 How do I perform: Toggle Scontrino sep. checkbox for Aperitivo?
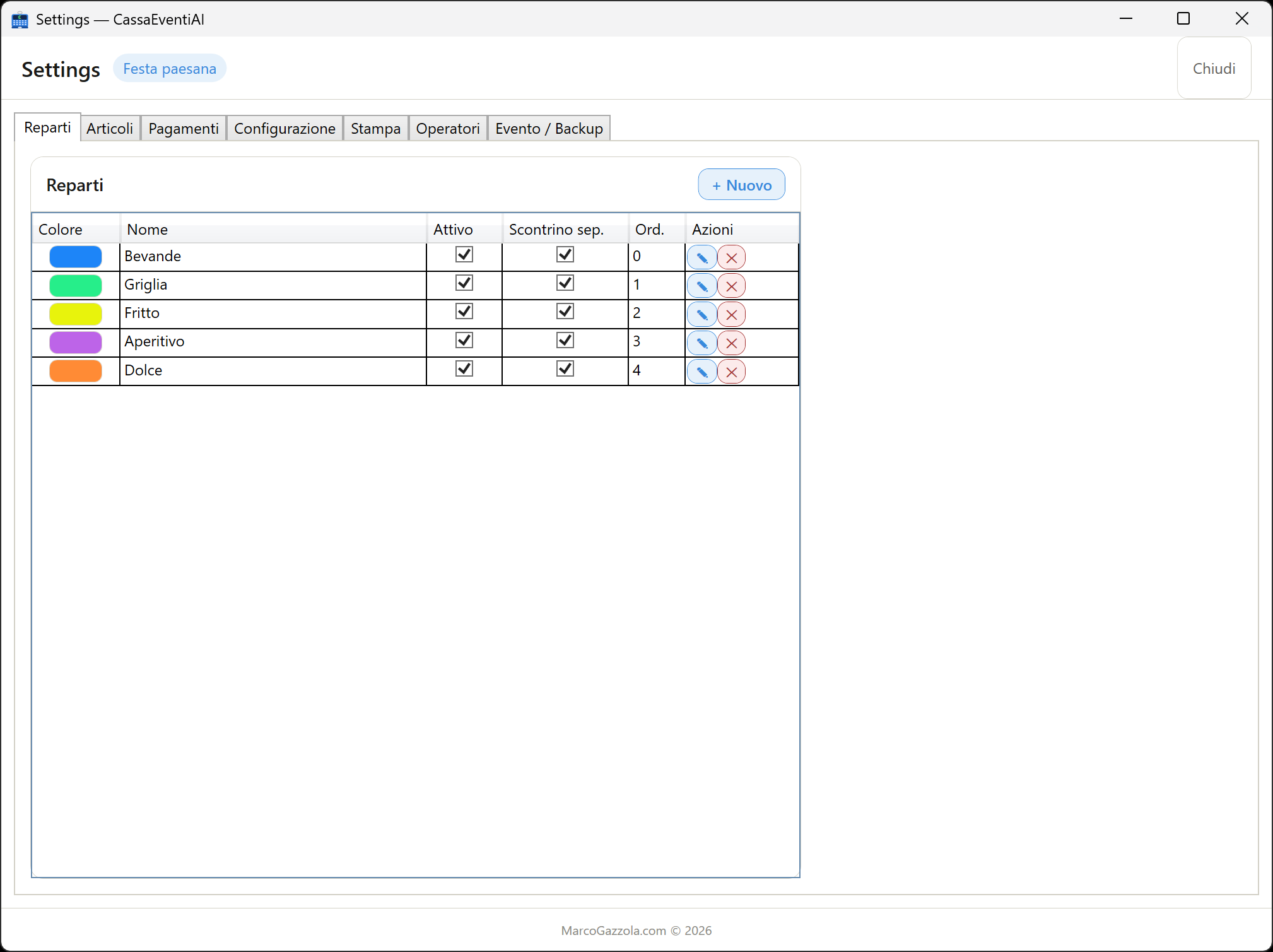click(x=565, y=340)
